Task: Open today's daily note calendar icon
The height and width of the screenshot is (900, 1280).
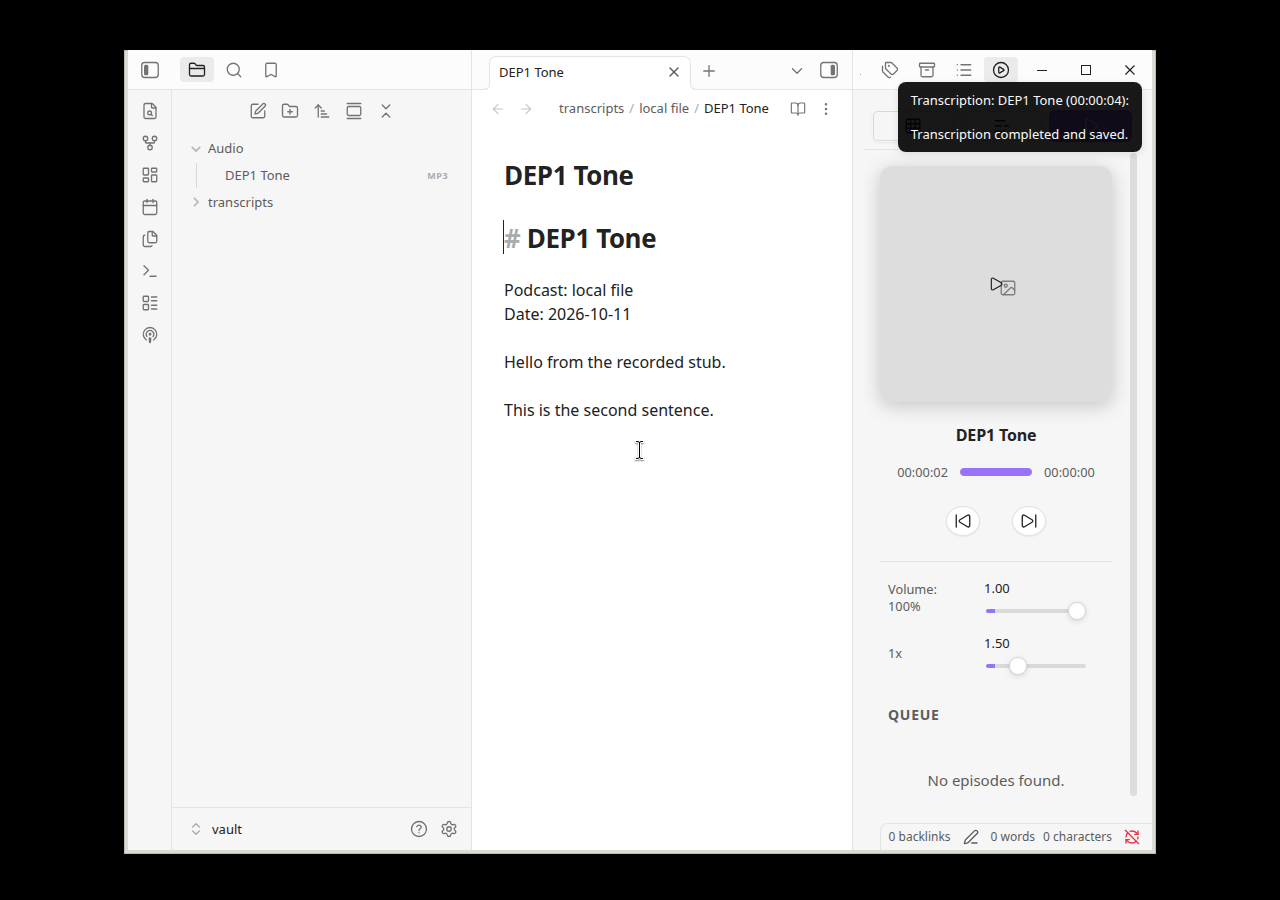Action: coord(150,207)
